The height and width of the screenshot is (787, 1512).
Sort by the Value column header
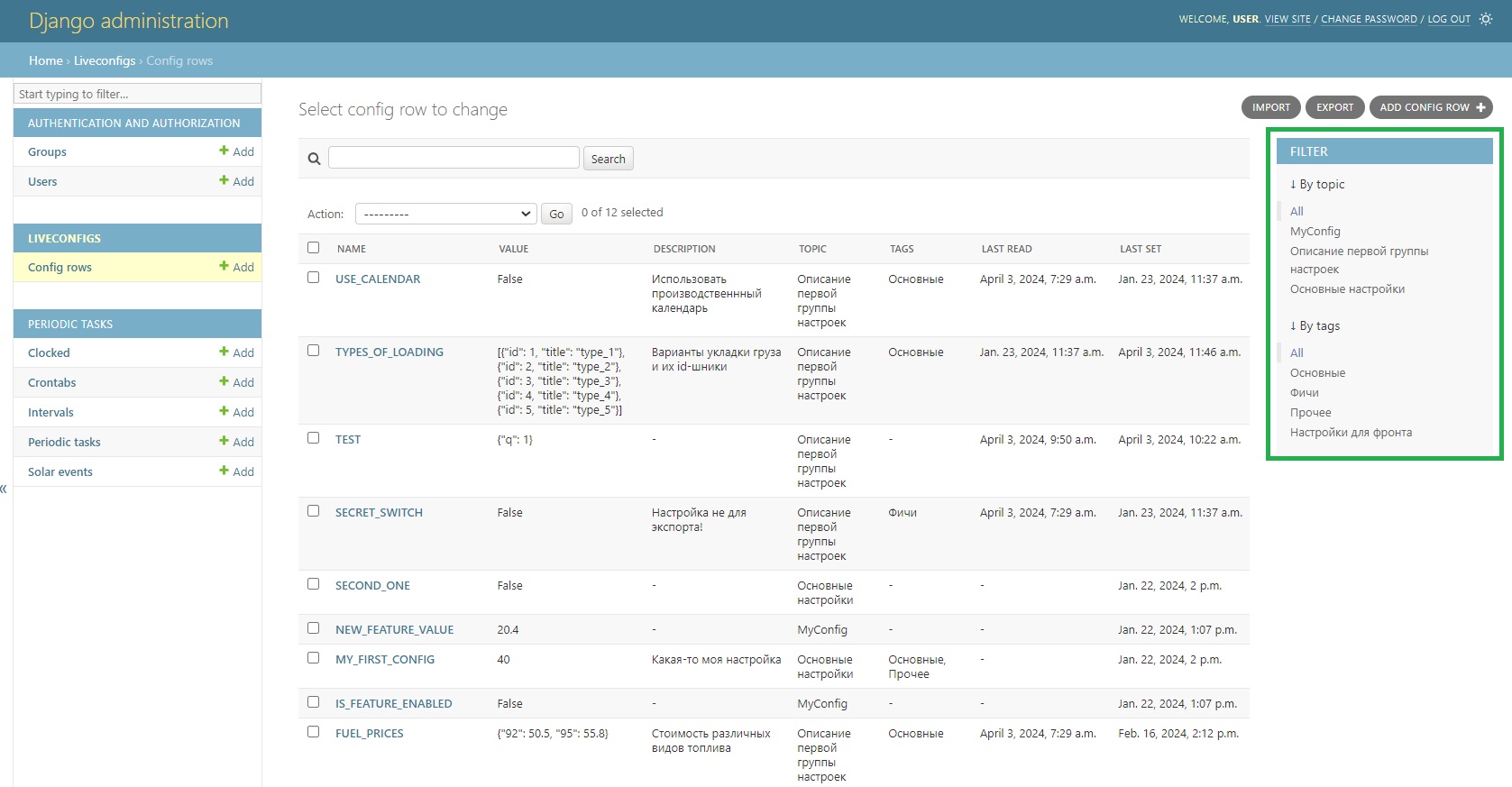click(513, 249)
